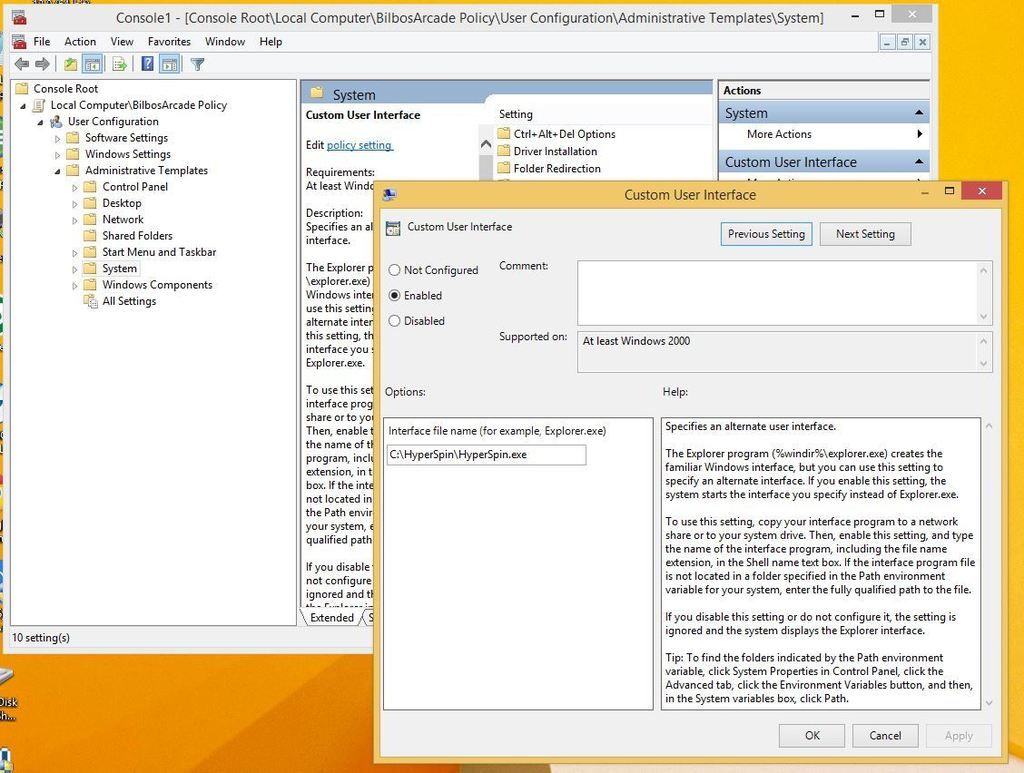Open the Action menu
Image resolution: width=1024 pixels, height=773 pixels.
(80, 42)
